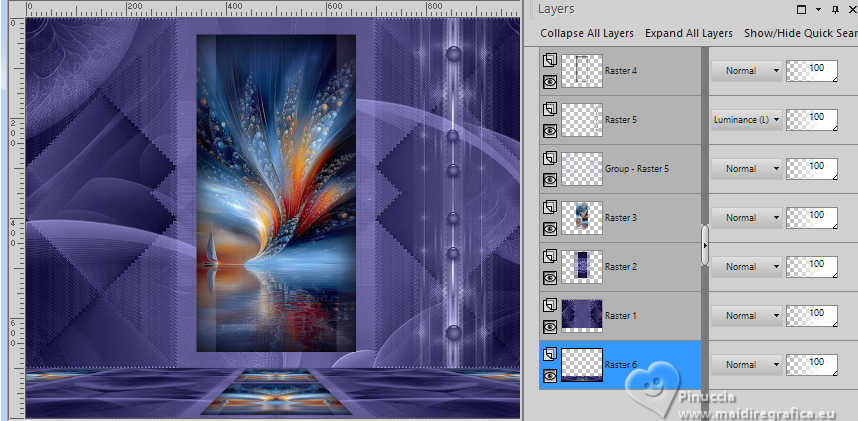Select the Raster 1 layer thumbnail

[582, 315]
